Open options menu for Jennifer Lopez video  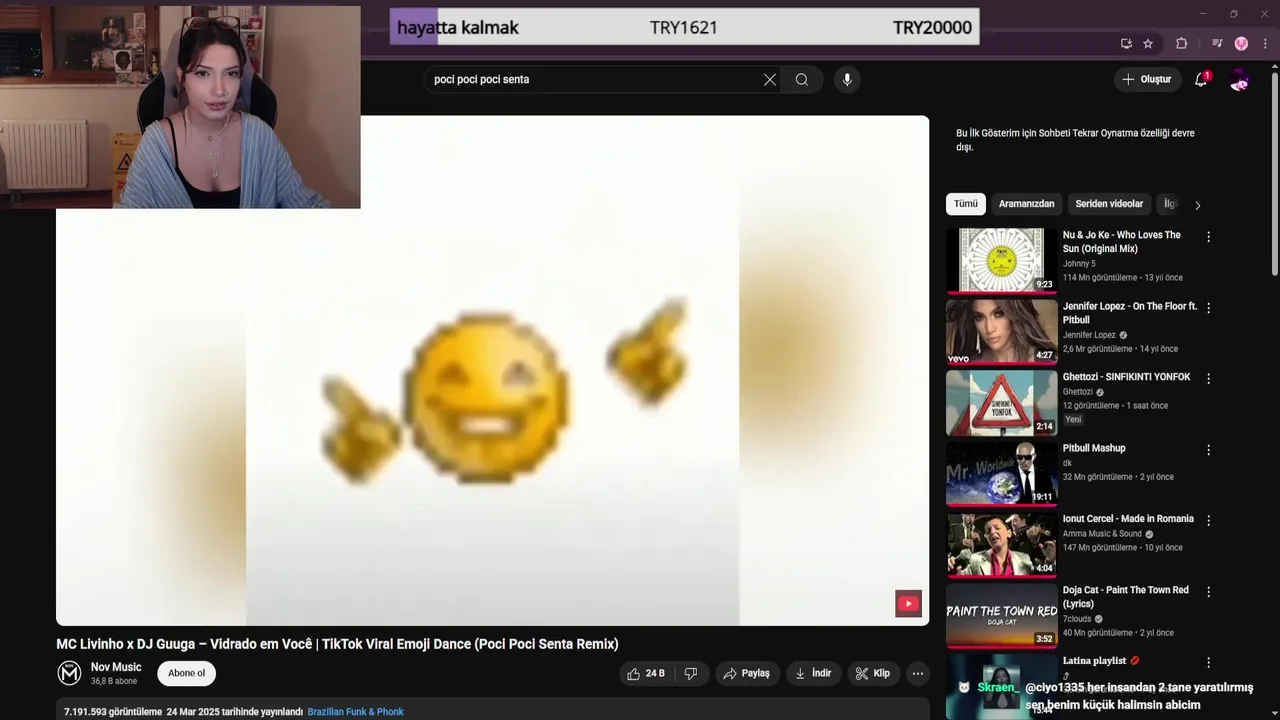pyautogui.click(x=1208, y=308)
